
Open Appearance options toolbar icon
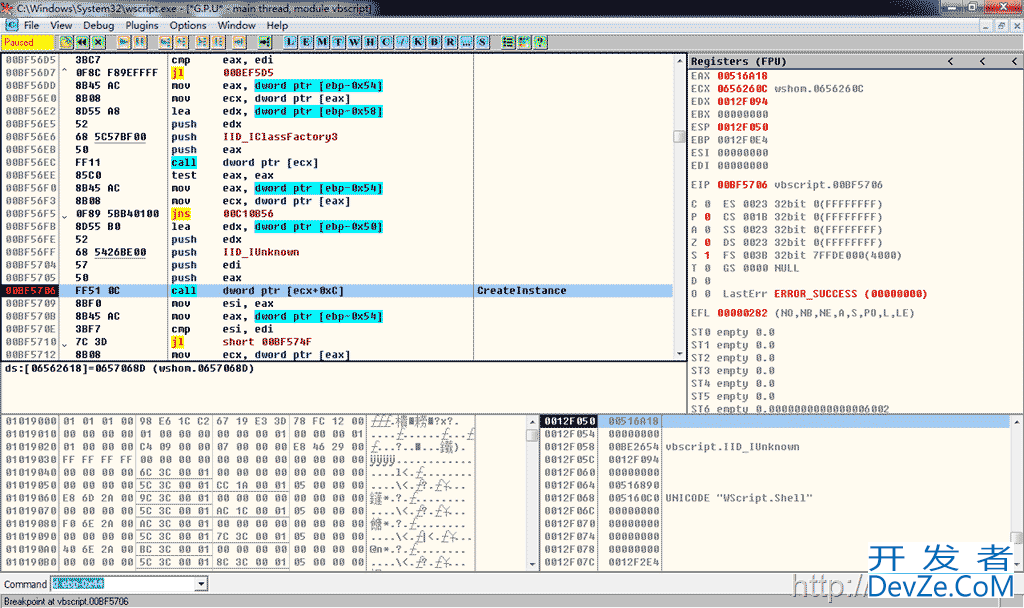click(x=524, y=42)
